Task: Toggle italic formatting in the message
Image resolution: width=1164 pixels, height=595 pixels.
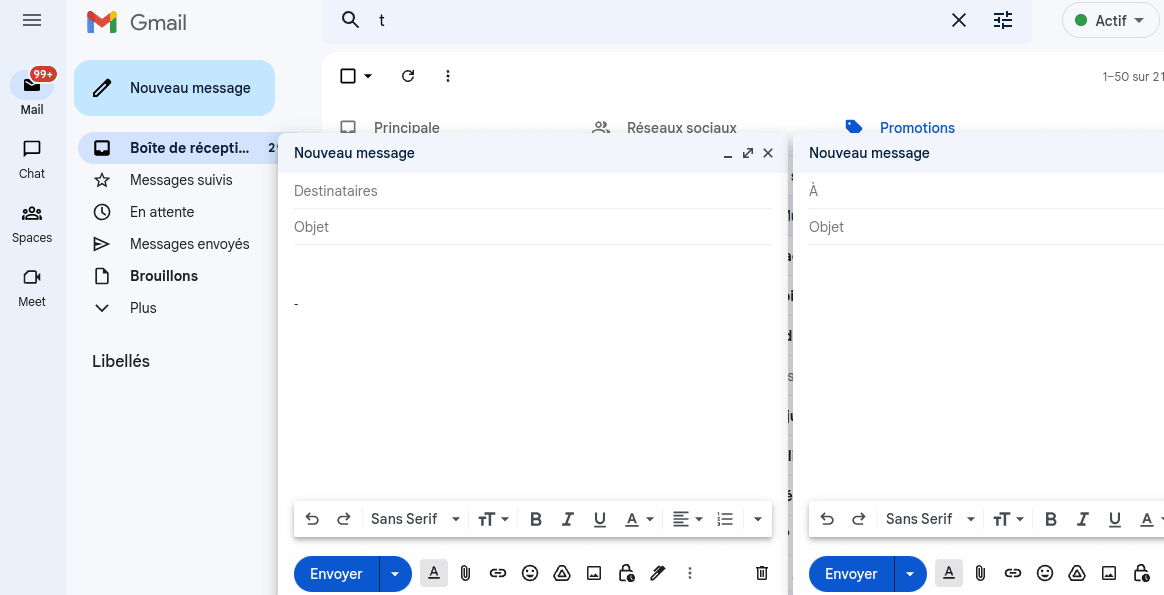Action: coord(567,519)
